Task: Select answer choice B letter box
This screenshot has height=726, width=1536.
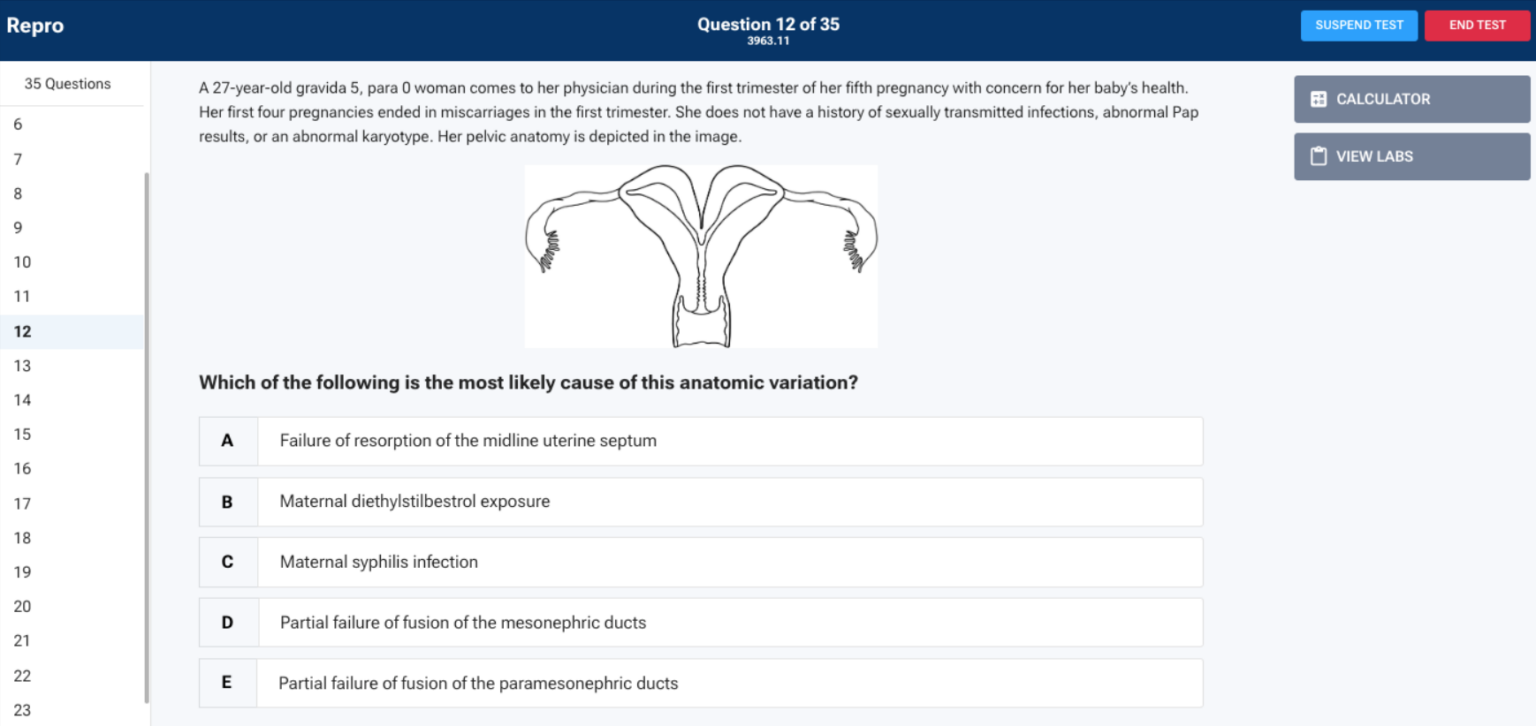Action: pos(227,502)
